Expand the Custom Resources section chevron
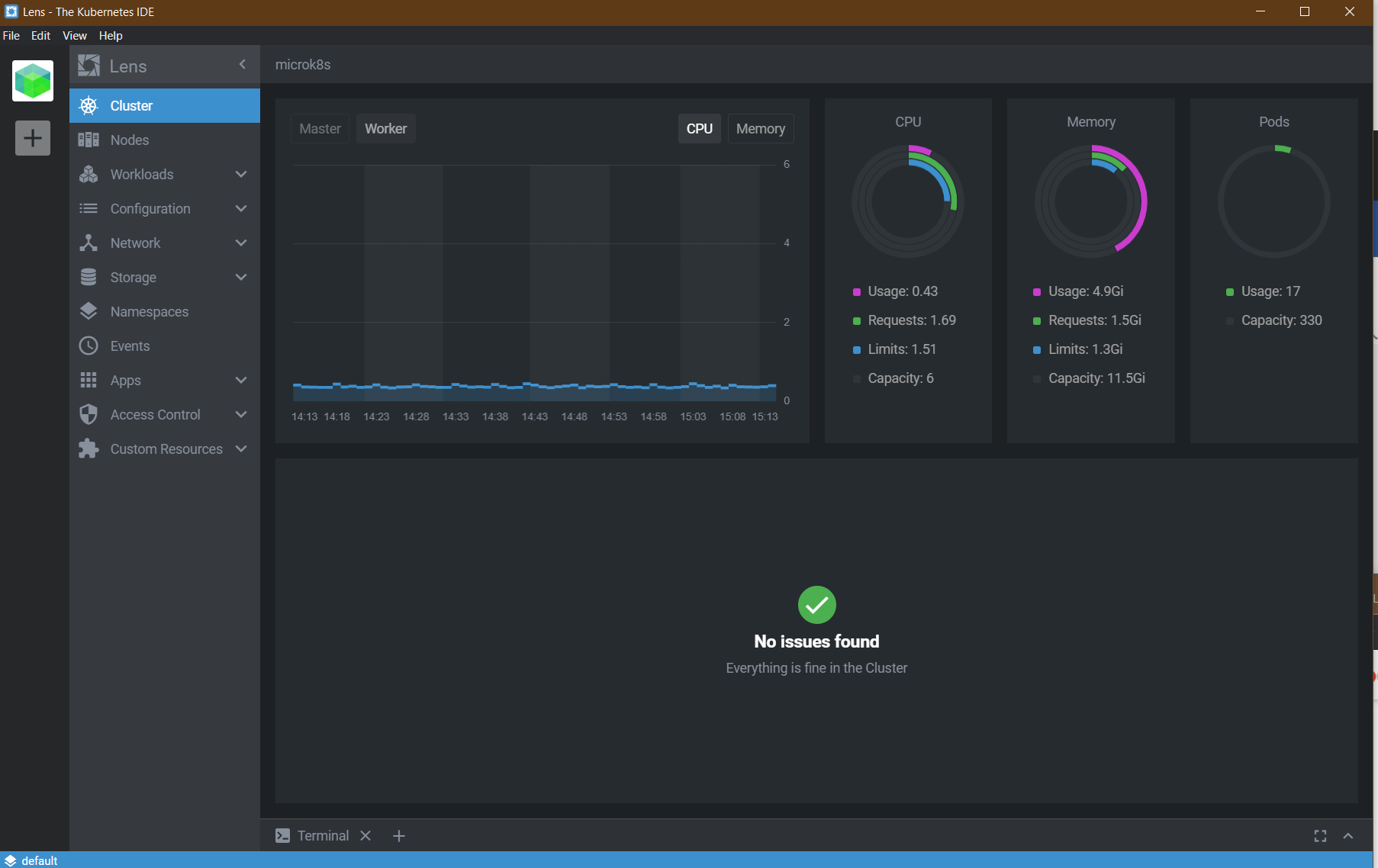1378x868 pixels. click(x=241, y=448)
